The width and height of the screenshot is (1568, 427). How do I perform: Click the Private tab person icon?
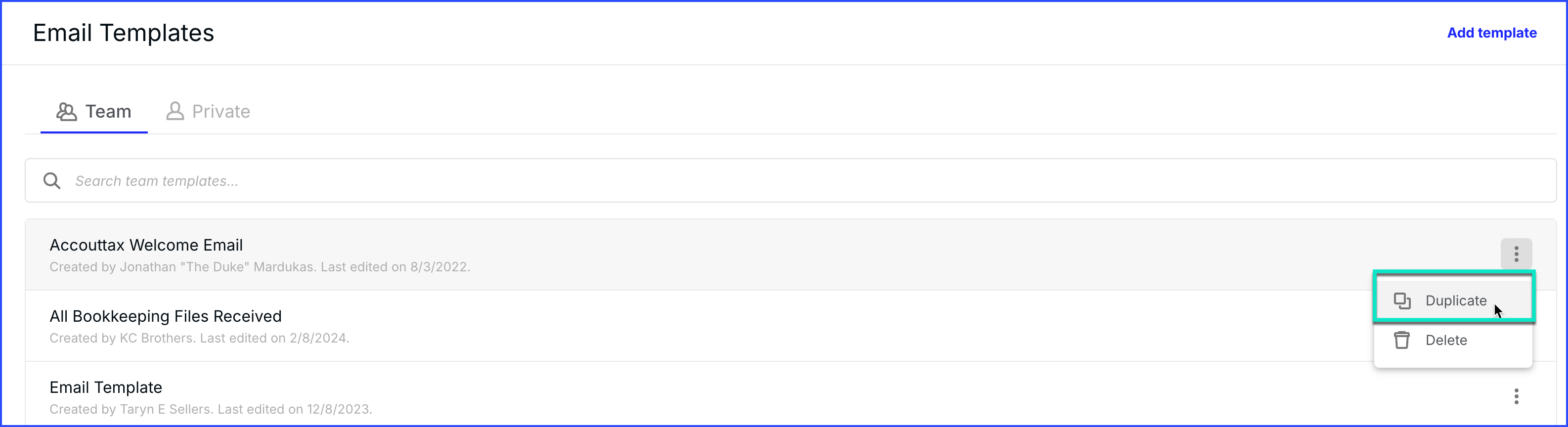[x=175, y=111]
